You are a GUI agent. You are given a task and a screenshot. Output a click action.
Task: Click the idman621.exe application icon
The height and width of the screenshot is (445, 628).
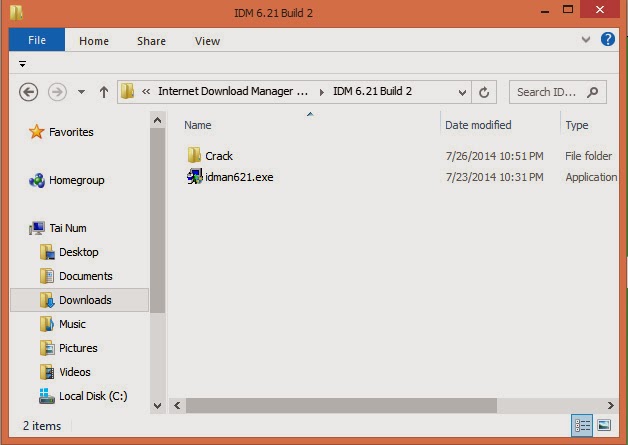195,177
